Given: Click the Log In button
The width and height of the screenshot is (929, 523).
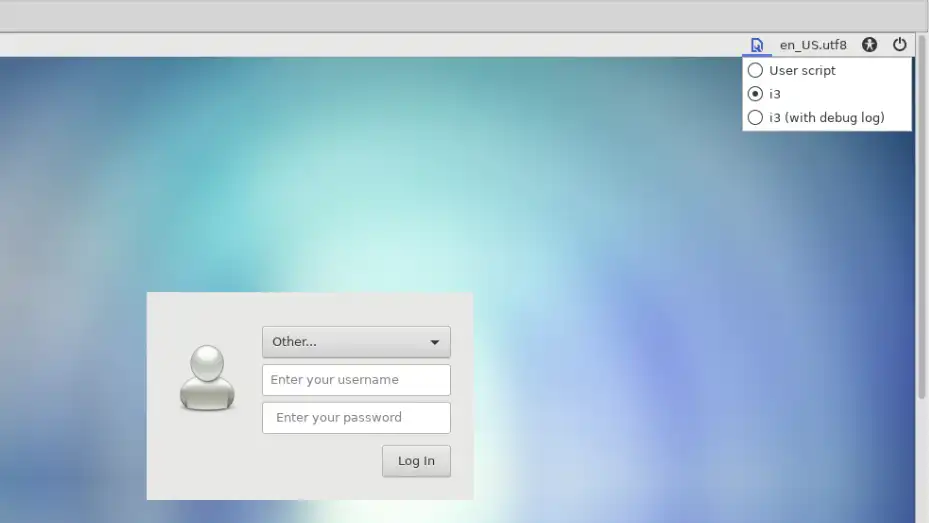Looking at the screenshot, I should [416, 461].
